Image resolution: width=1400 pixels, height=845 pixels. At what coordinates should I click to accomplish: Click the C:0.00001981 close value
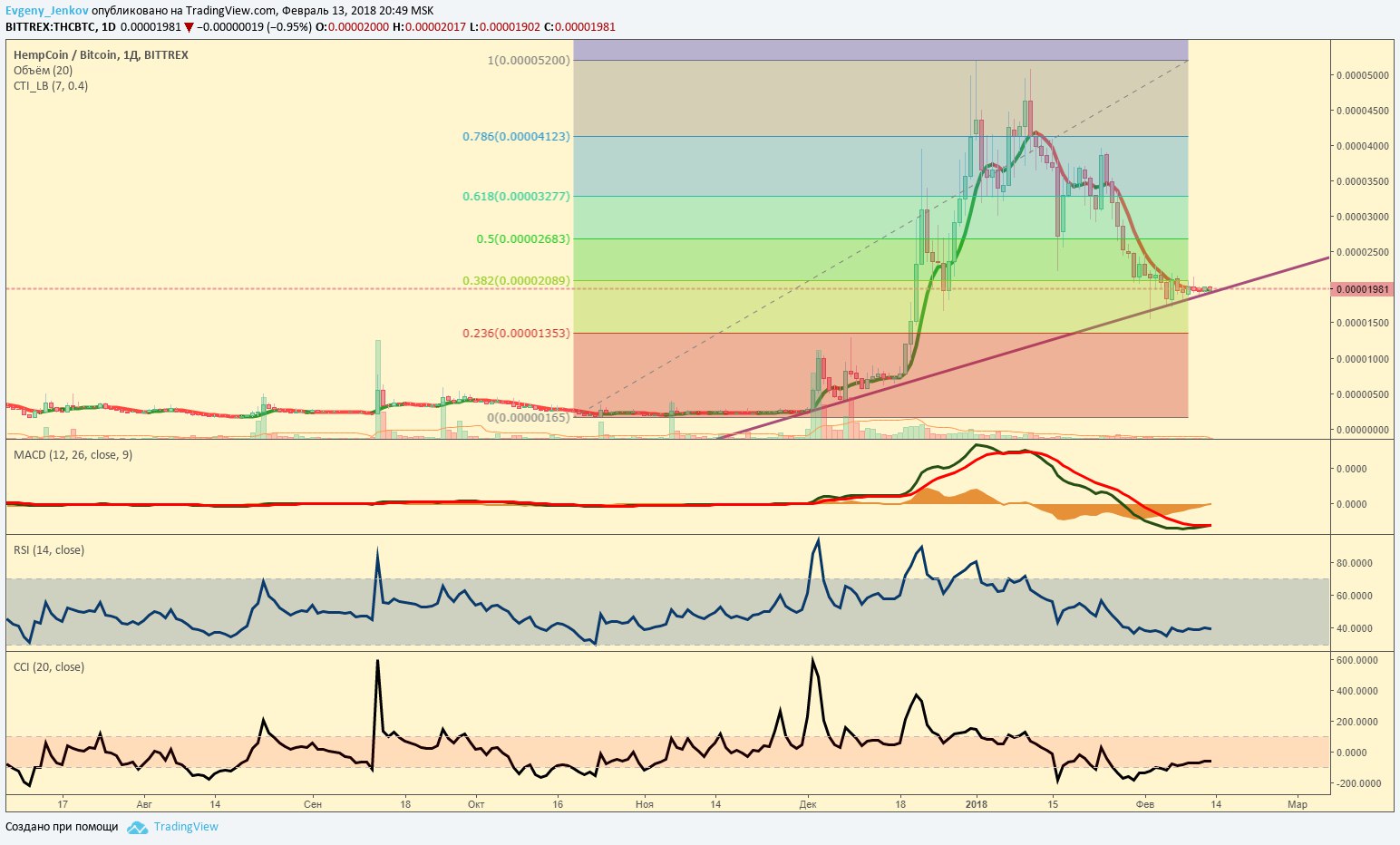(x=579, y=26)
